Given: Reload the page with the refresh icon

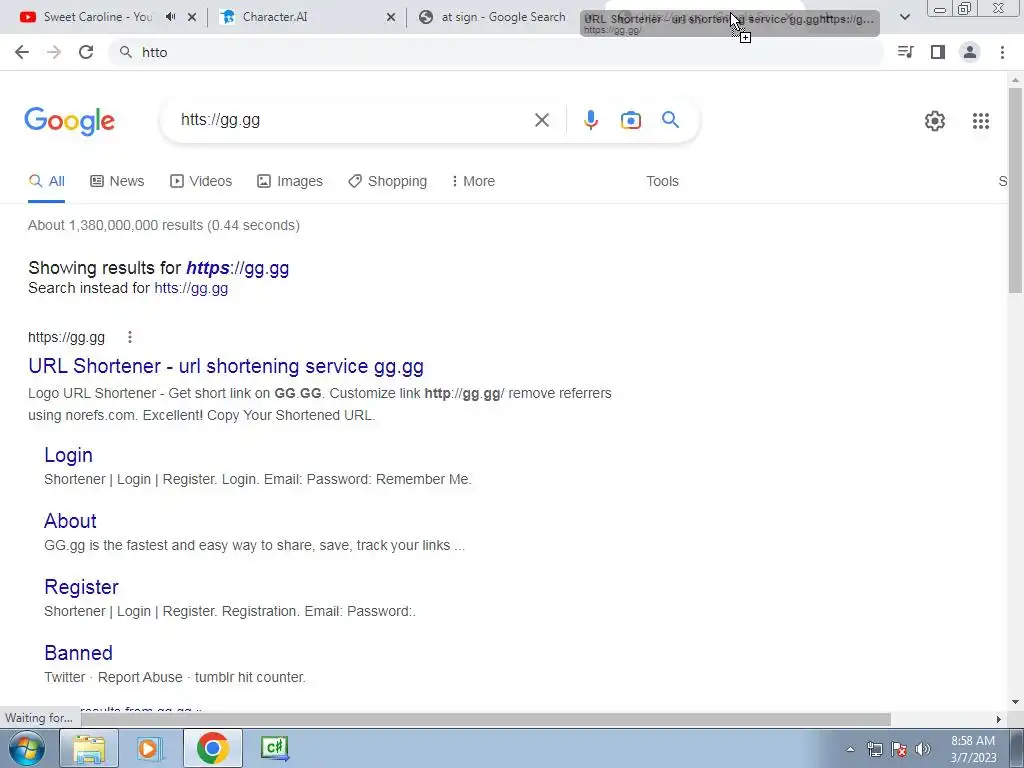Looking at the screenshot, I should [86, 52].
